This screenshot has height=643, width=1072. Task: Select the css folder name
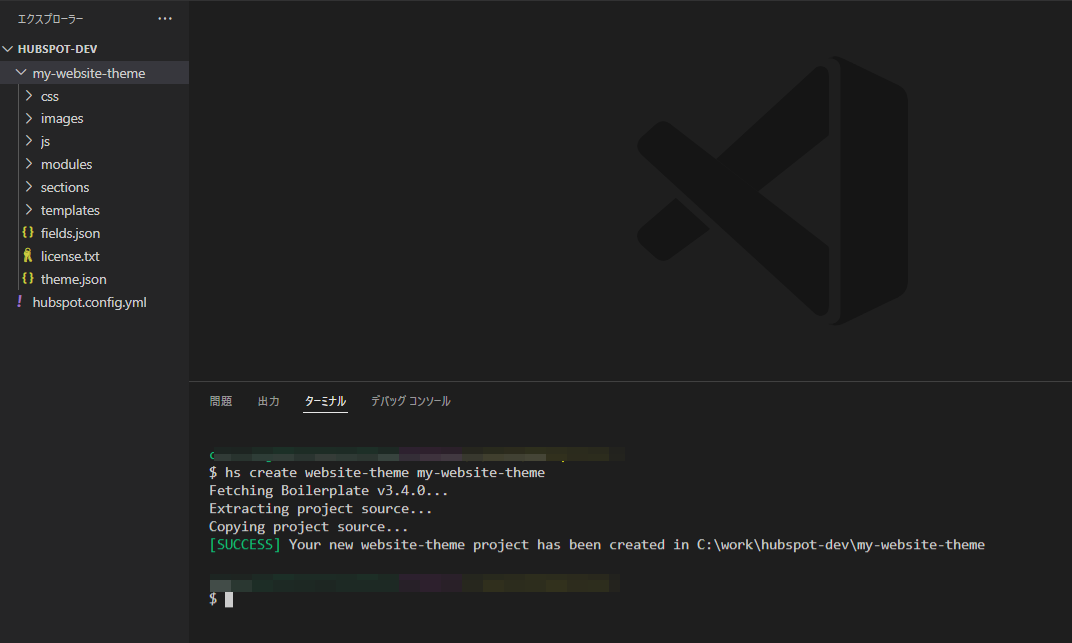tap(50, 96)
